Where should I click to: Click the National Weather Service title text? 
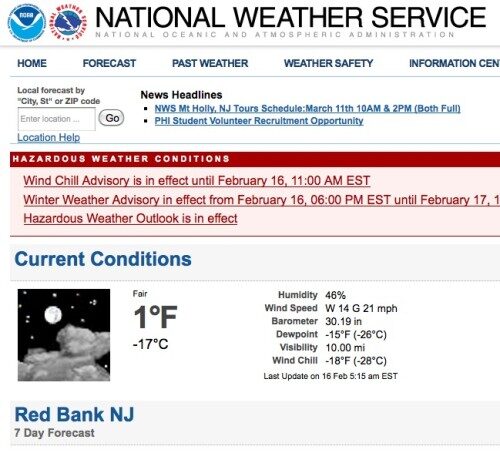291,17
